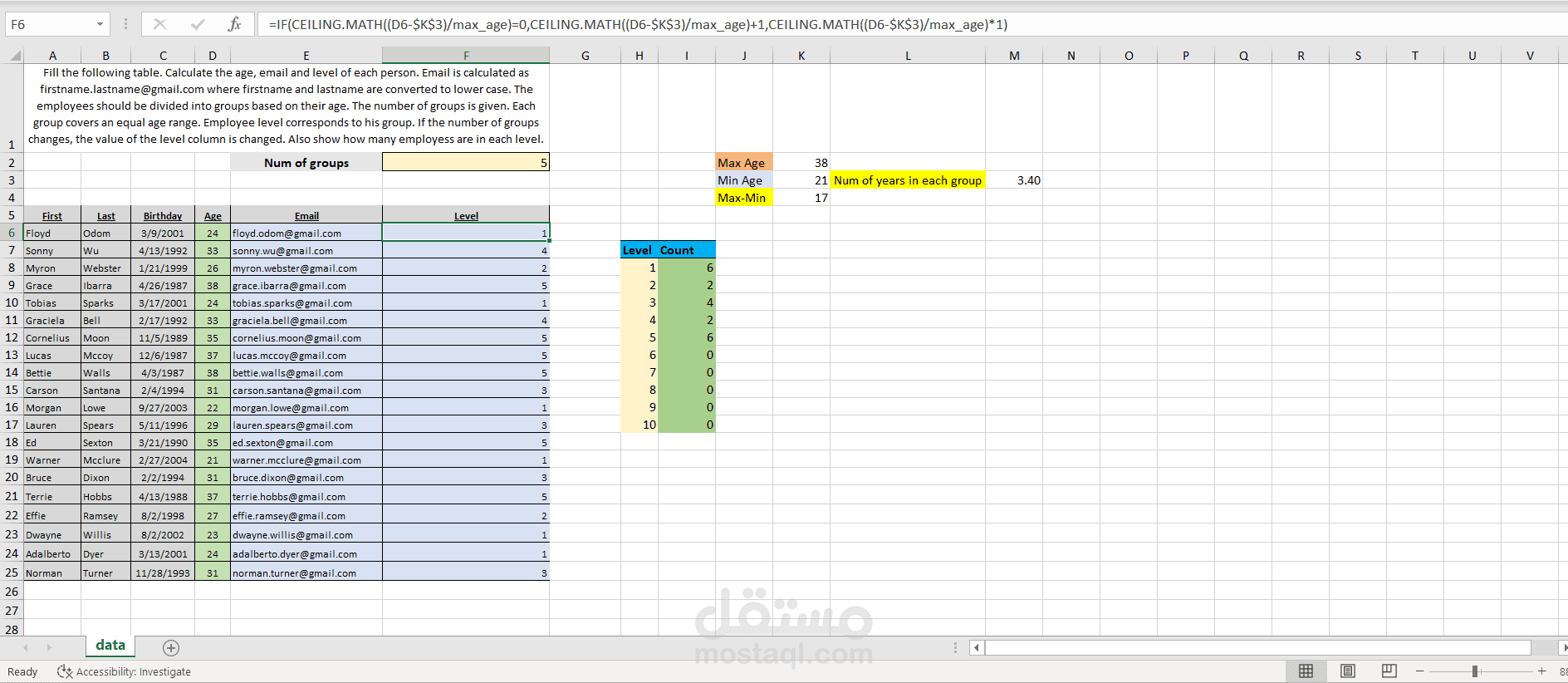Screen dimensions: 1568x683
Task: Select row 25 header
Action: coord(12,572)
